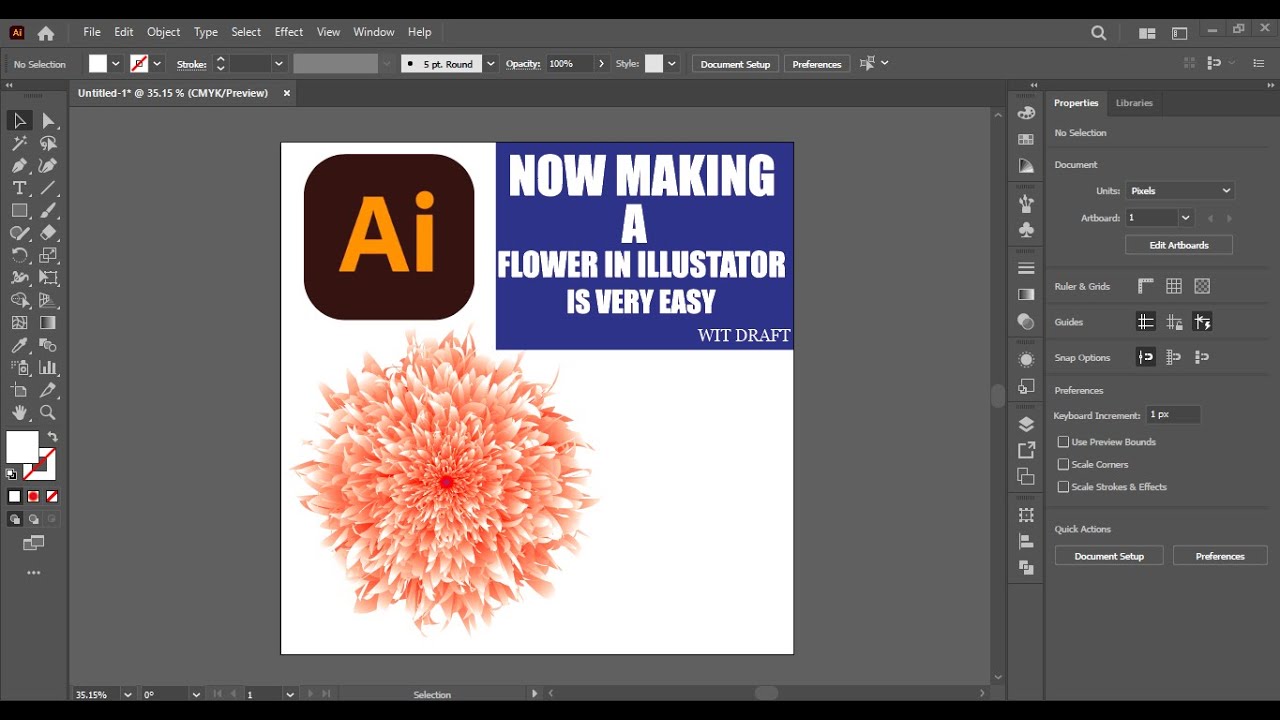The image size is (1280, 720).
Task: Select the Eyedropper tool
Action: point(19,345)
